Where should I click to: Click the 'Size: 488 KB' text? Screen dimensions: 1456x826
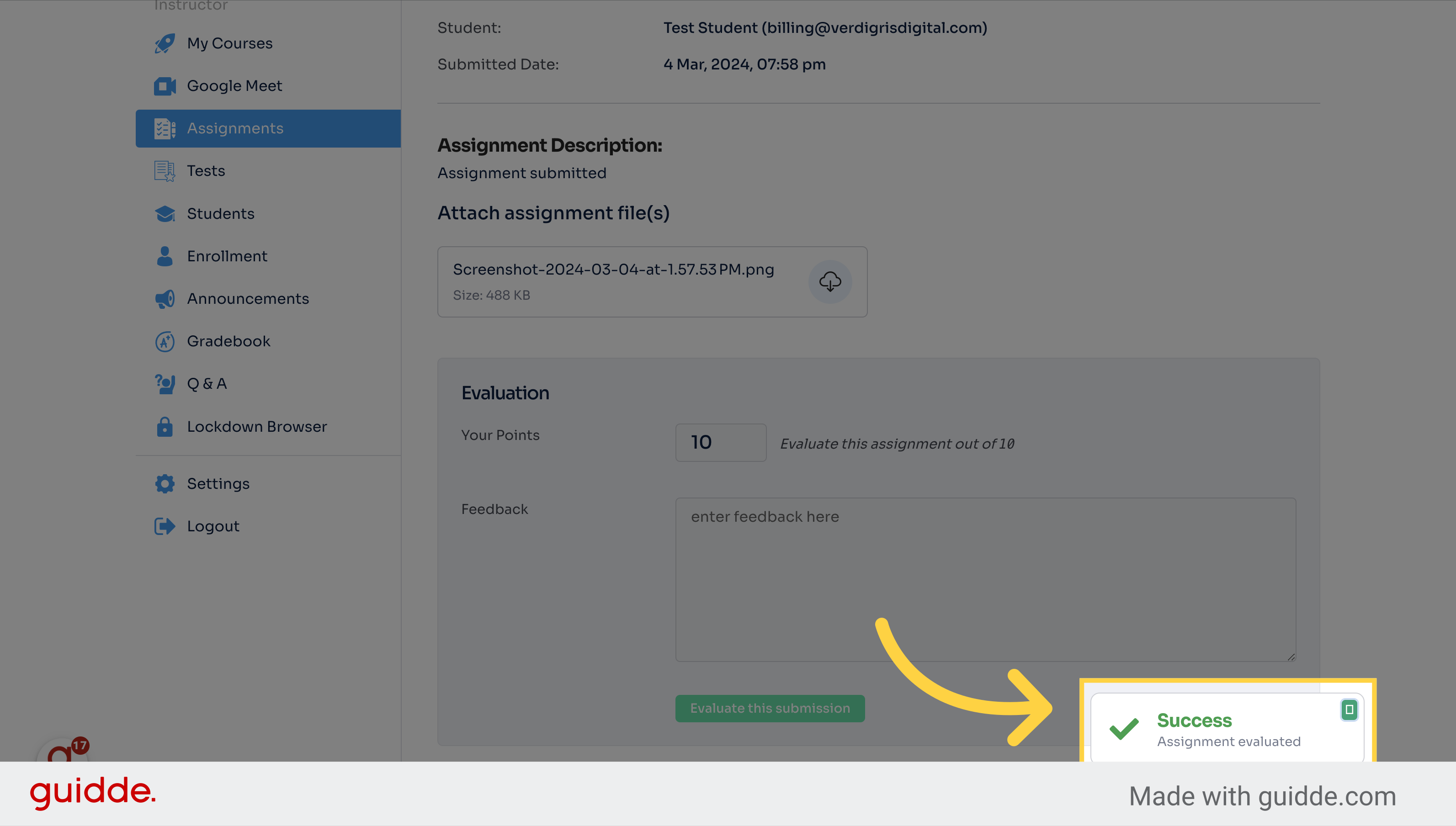[491, 296]
